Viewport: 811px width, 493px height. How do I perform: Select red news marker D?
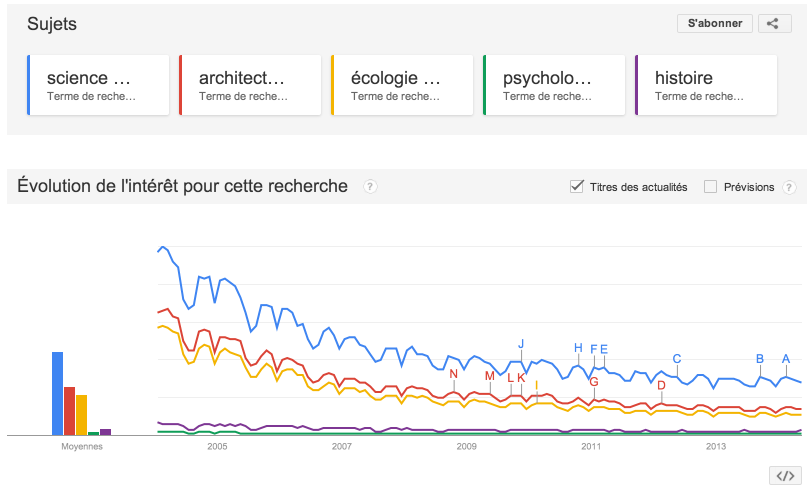[x=661, y=385]
